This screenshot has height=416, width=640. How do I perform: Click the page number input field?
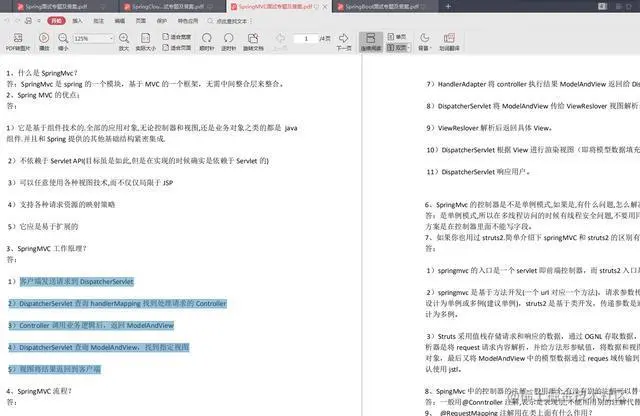tap(306, 38)
